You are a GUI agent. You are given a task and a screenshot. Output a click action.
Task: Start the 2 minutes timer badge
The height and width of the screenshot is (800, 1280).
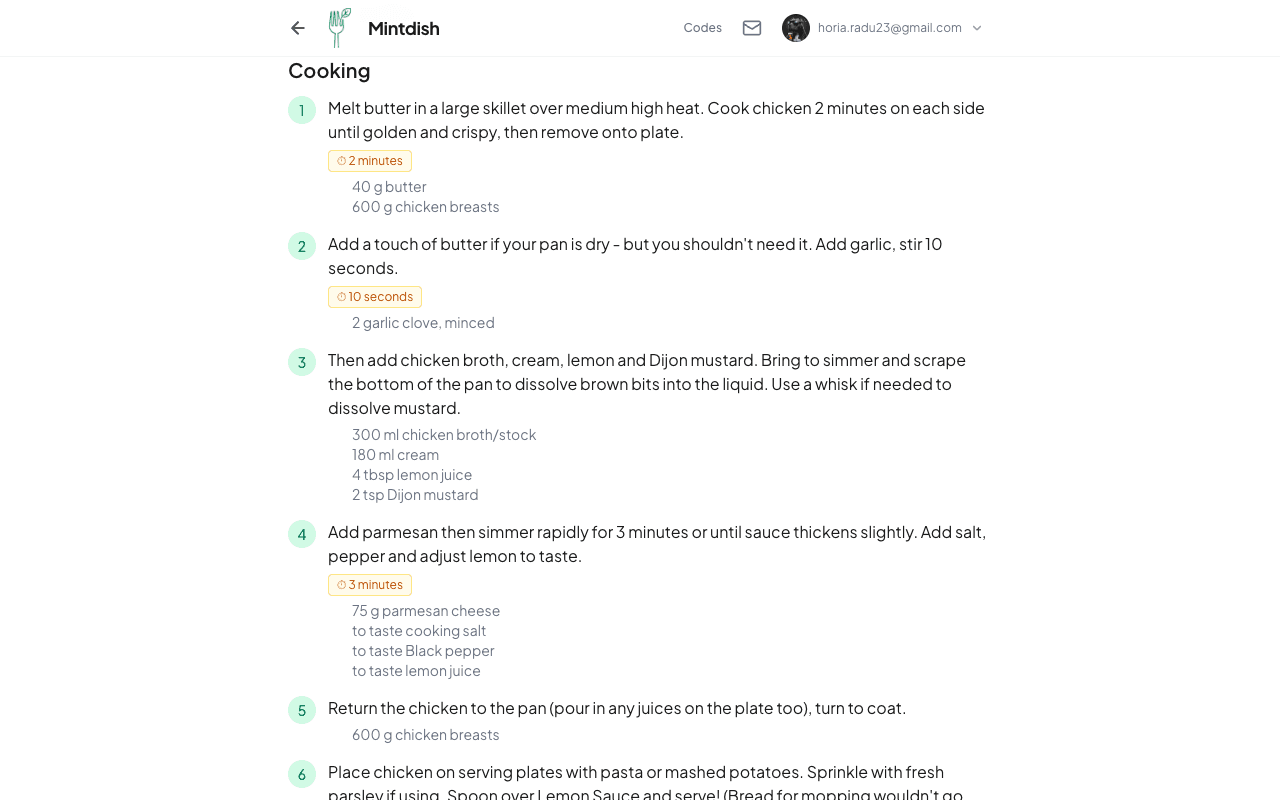click(x=370, y=161)
